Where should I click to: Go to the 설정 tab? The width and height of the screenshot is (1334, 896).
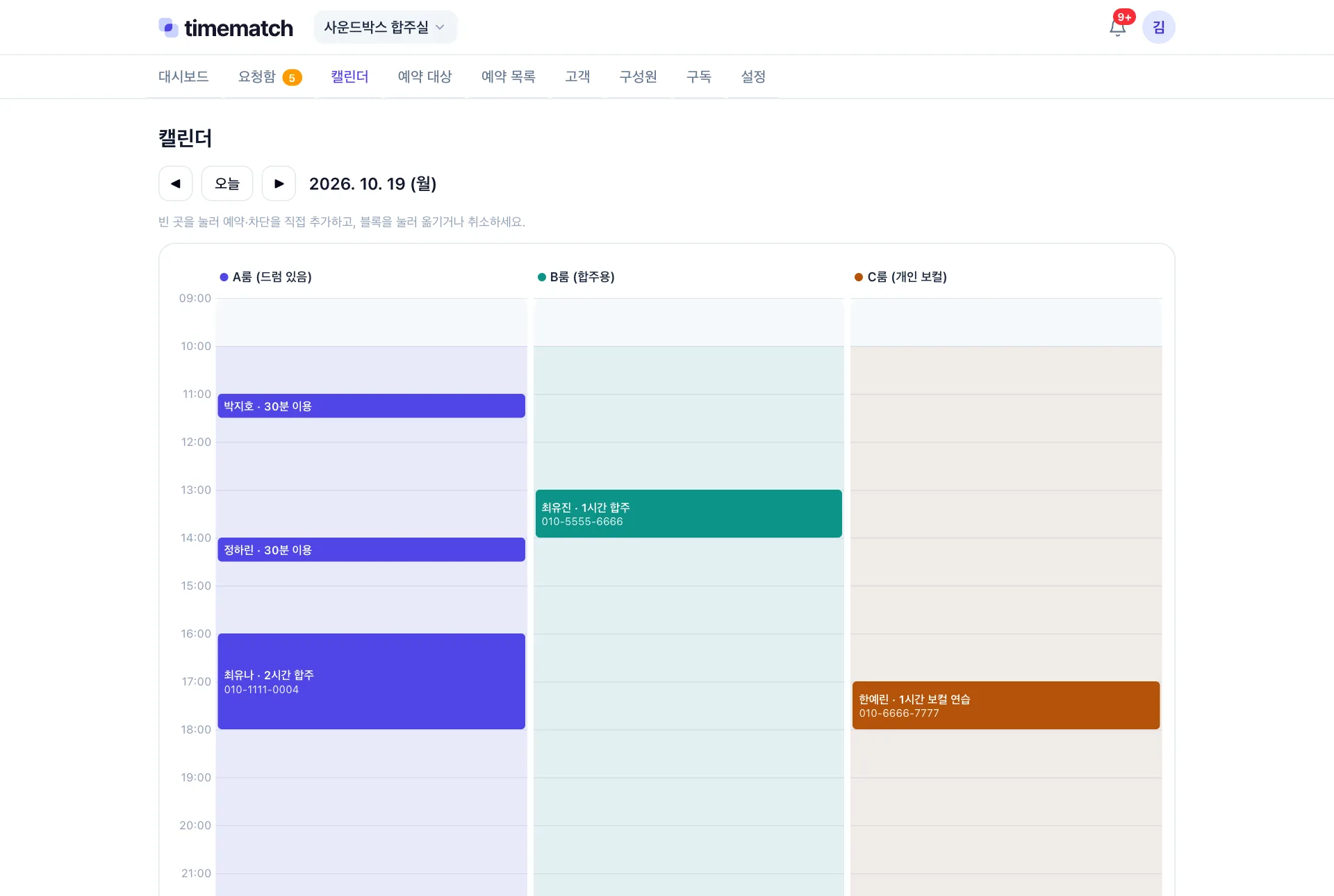click(753, 76)
